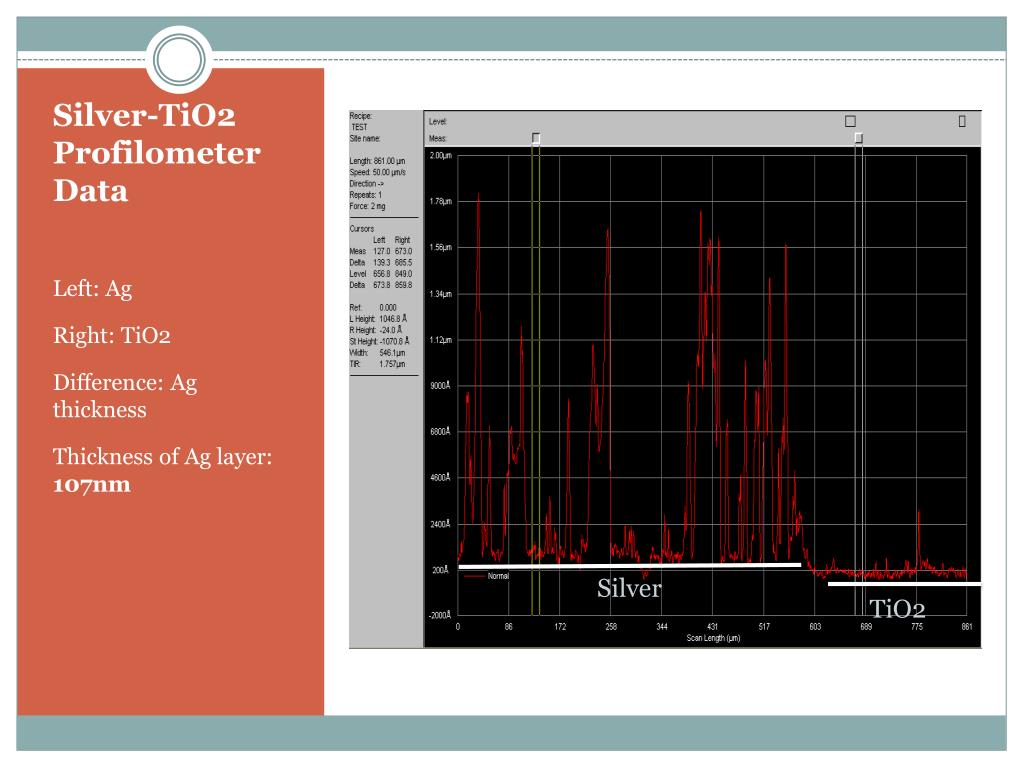Click the Delta value 685.5
Viewport: 1024px width, 768px height.
pos(403,263)
